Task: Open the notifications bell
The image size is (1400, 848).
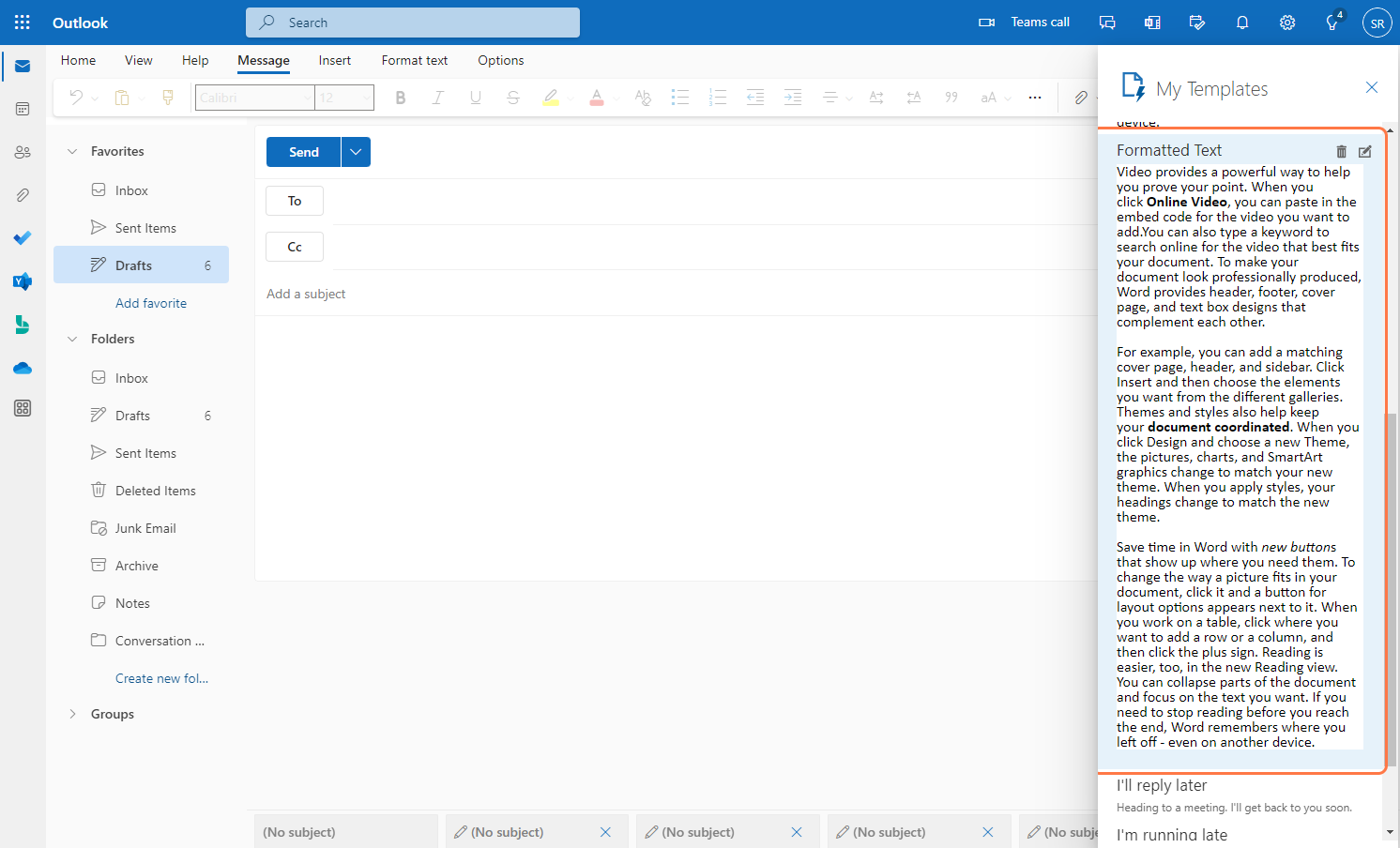Action: (x=1242, y=23)
